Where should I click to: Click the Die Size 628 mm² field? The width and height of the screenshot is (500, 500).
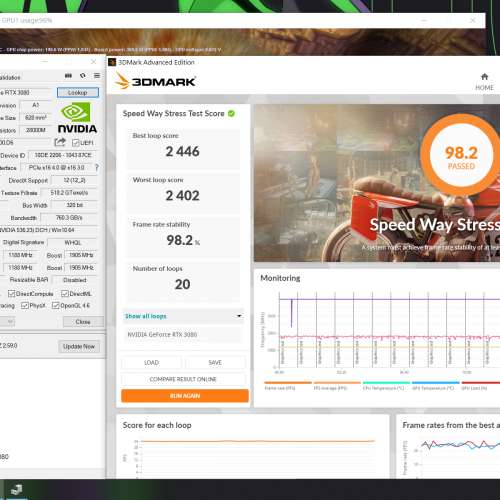click(36, 118)
